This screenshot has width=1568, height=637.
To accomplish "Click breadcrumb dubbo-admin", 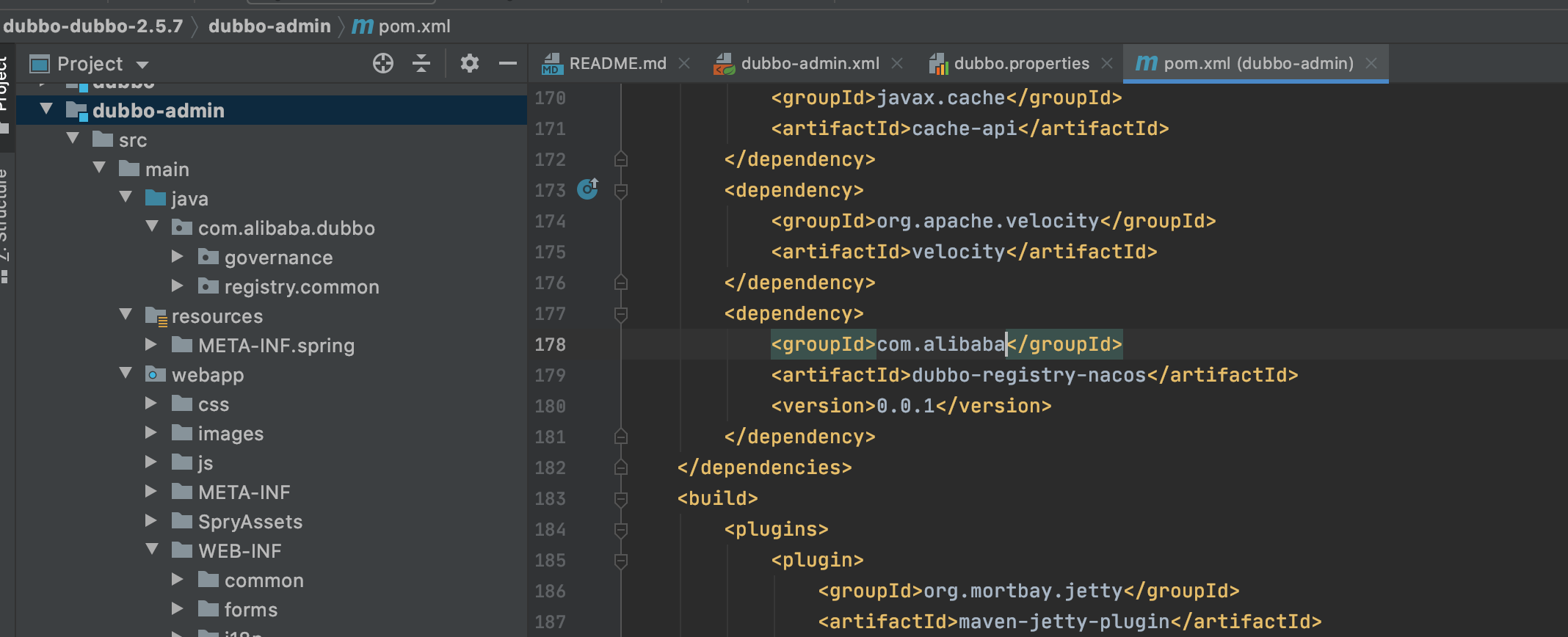I will coord(269,26).
